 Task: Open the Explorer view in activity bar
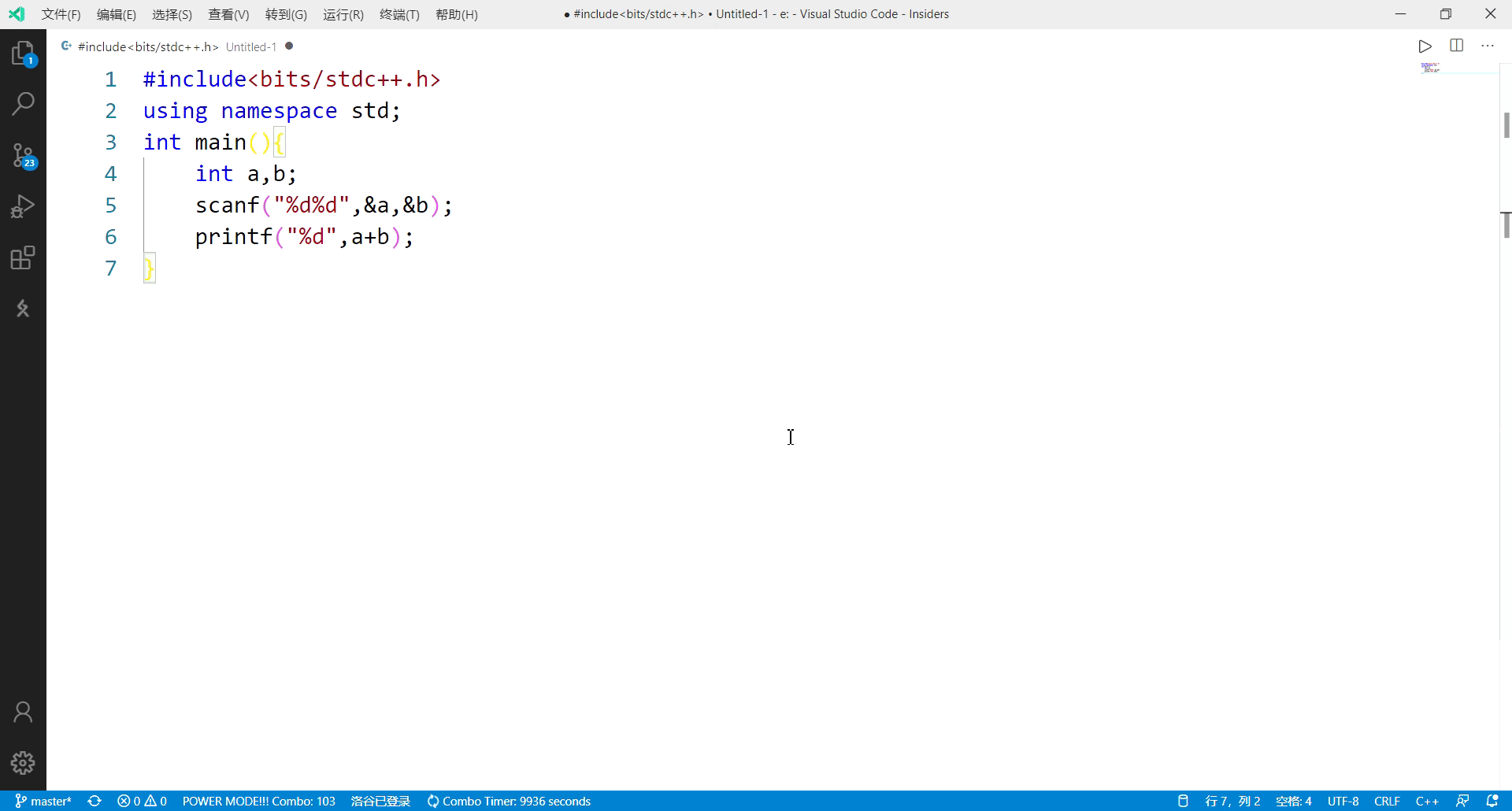click(x=23, y=54)
